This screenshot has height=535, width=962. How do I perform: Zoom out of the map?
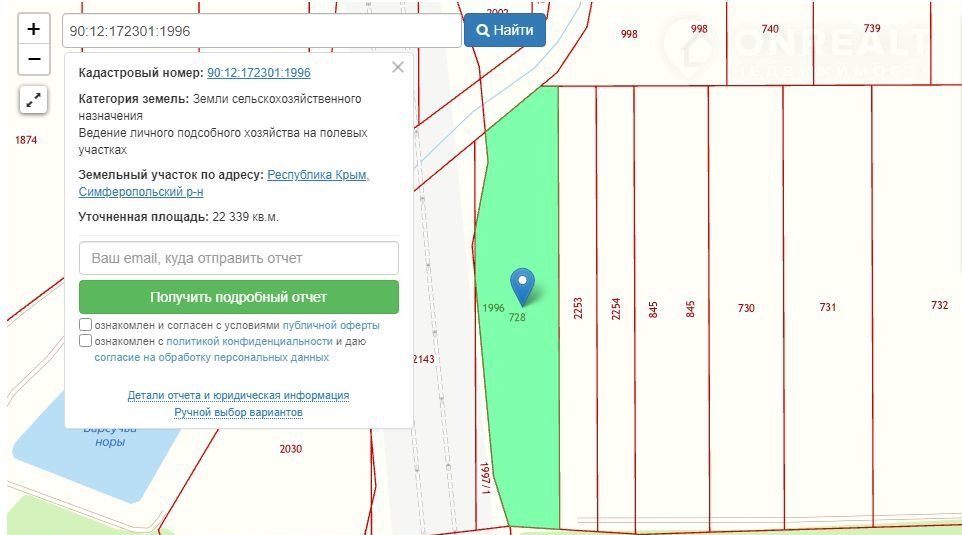[34, 60]
